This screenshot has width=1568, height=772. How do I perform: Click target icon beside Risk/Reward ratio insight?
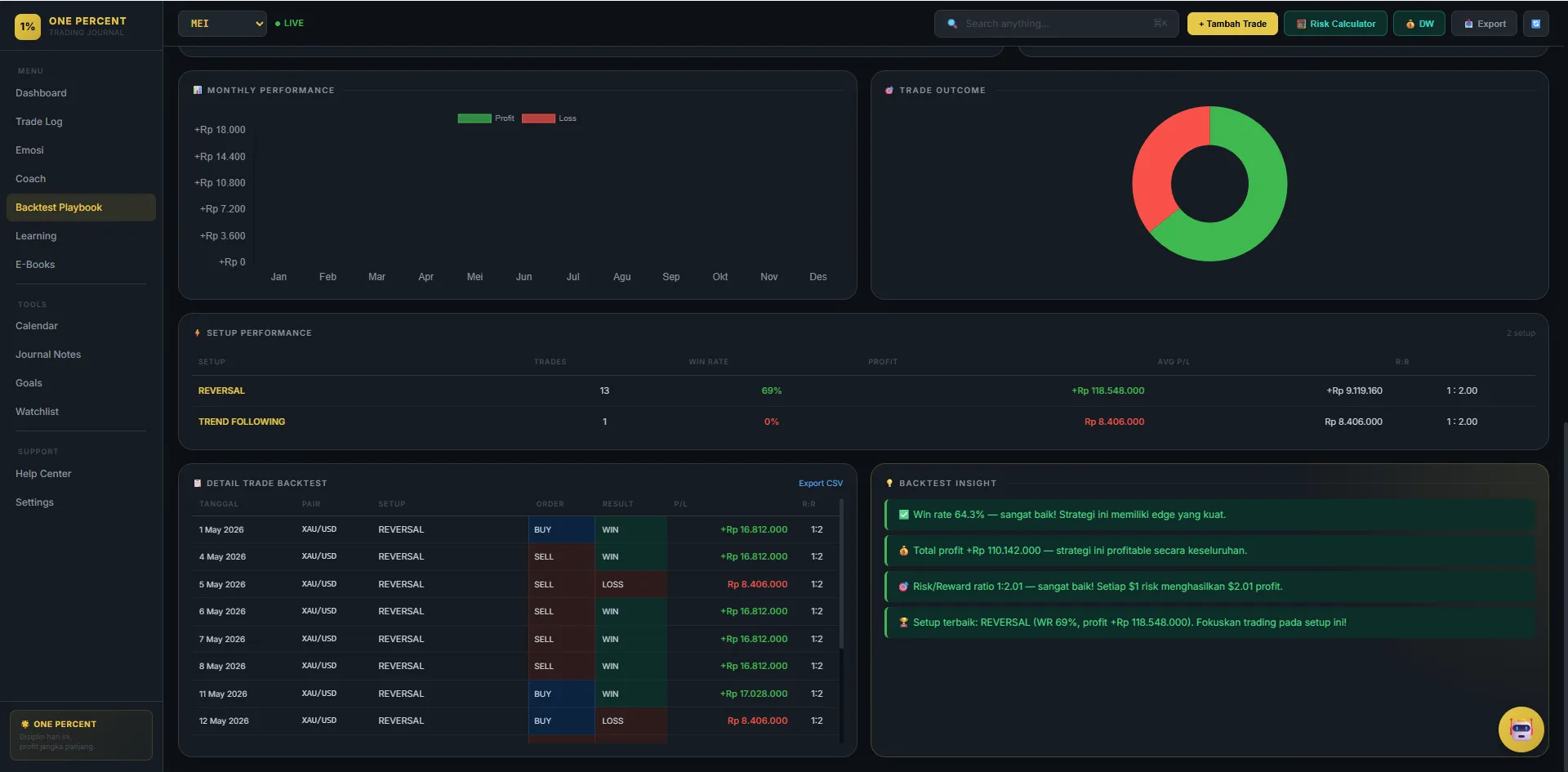point(903,587)
